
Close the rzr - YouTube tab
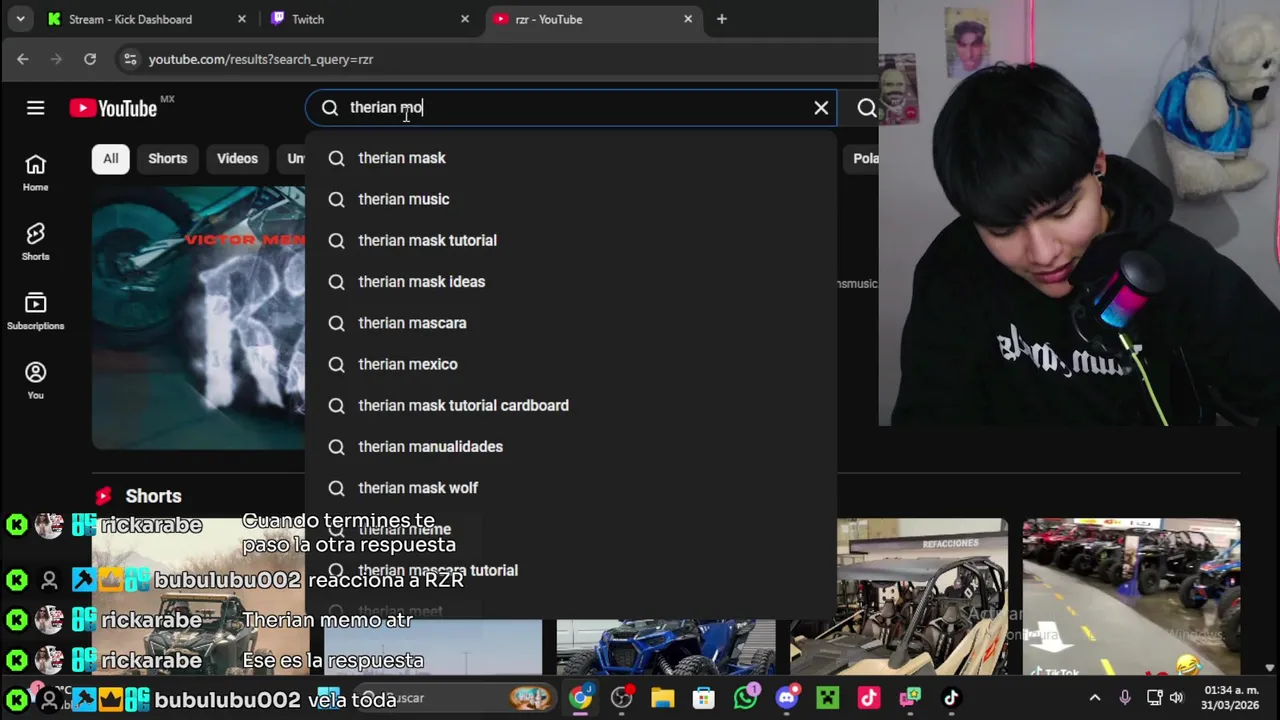tap(688, 19)
